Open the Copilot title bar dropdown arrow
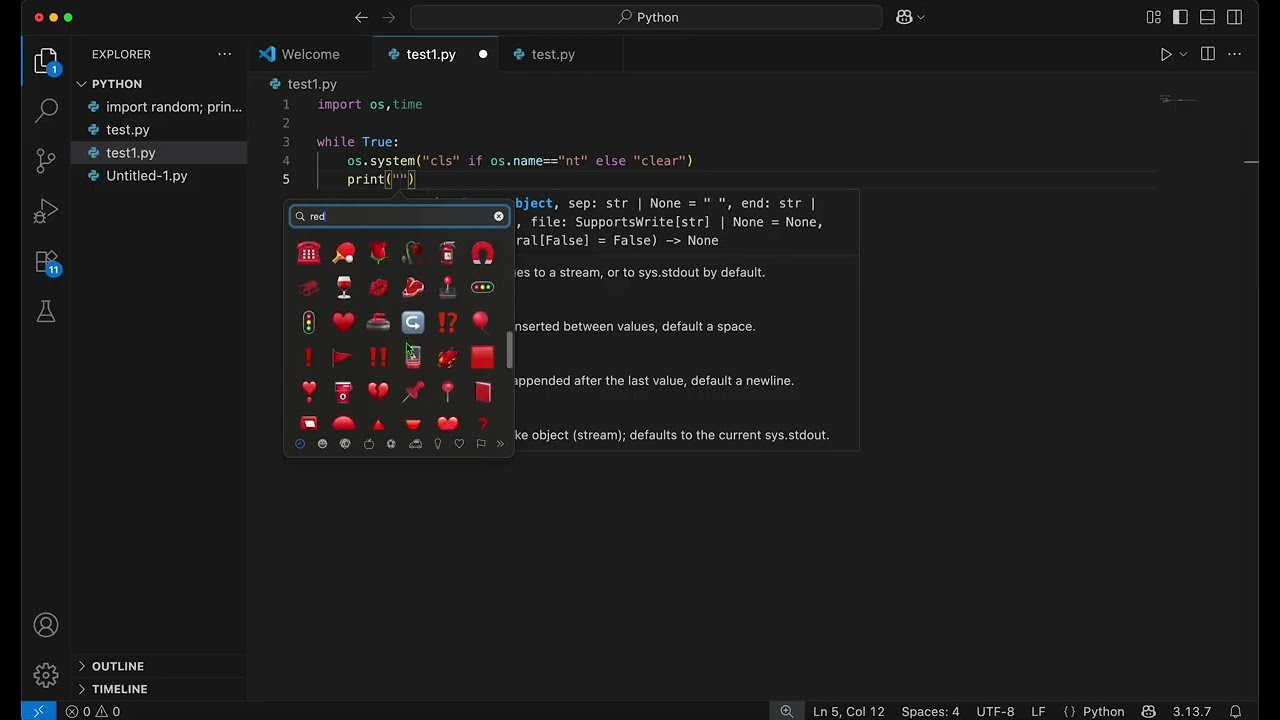This screenshot has width=1280, height=720. pos(921,17)
